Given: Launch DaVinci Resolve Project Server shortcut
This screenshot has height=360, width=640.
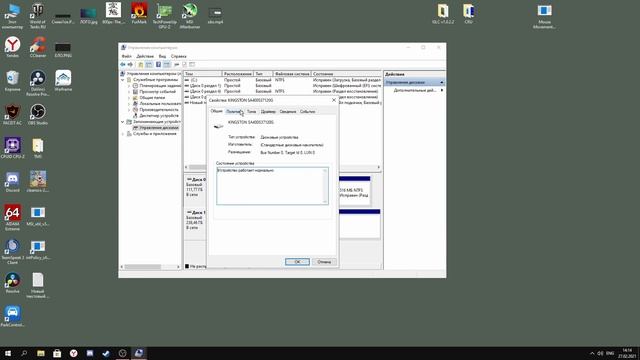Looking at the screenshot, I should click(x=38, y=83).
